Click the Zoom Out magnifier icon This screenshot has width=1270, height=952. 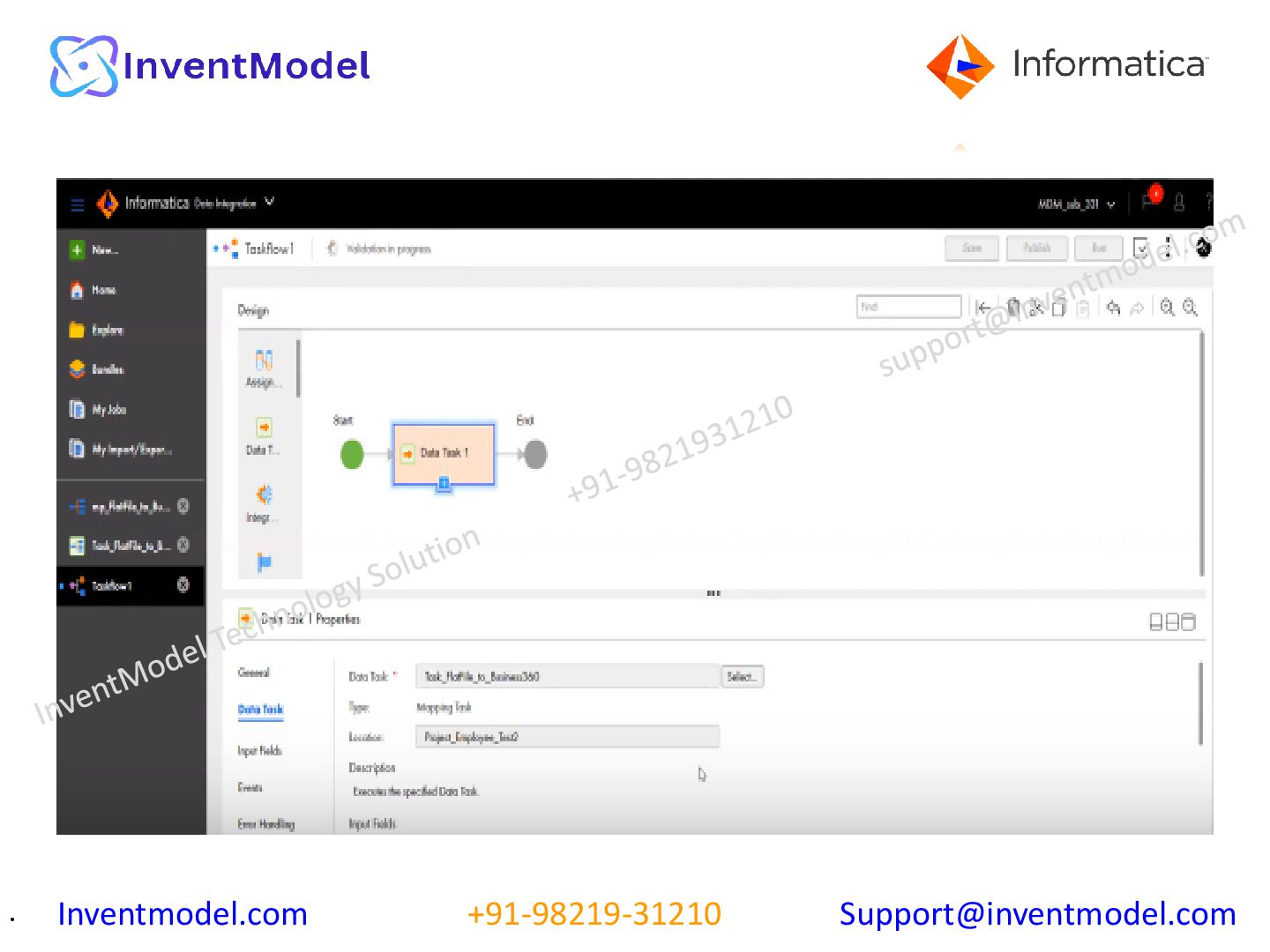(x=1191, y=307)
